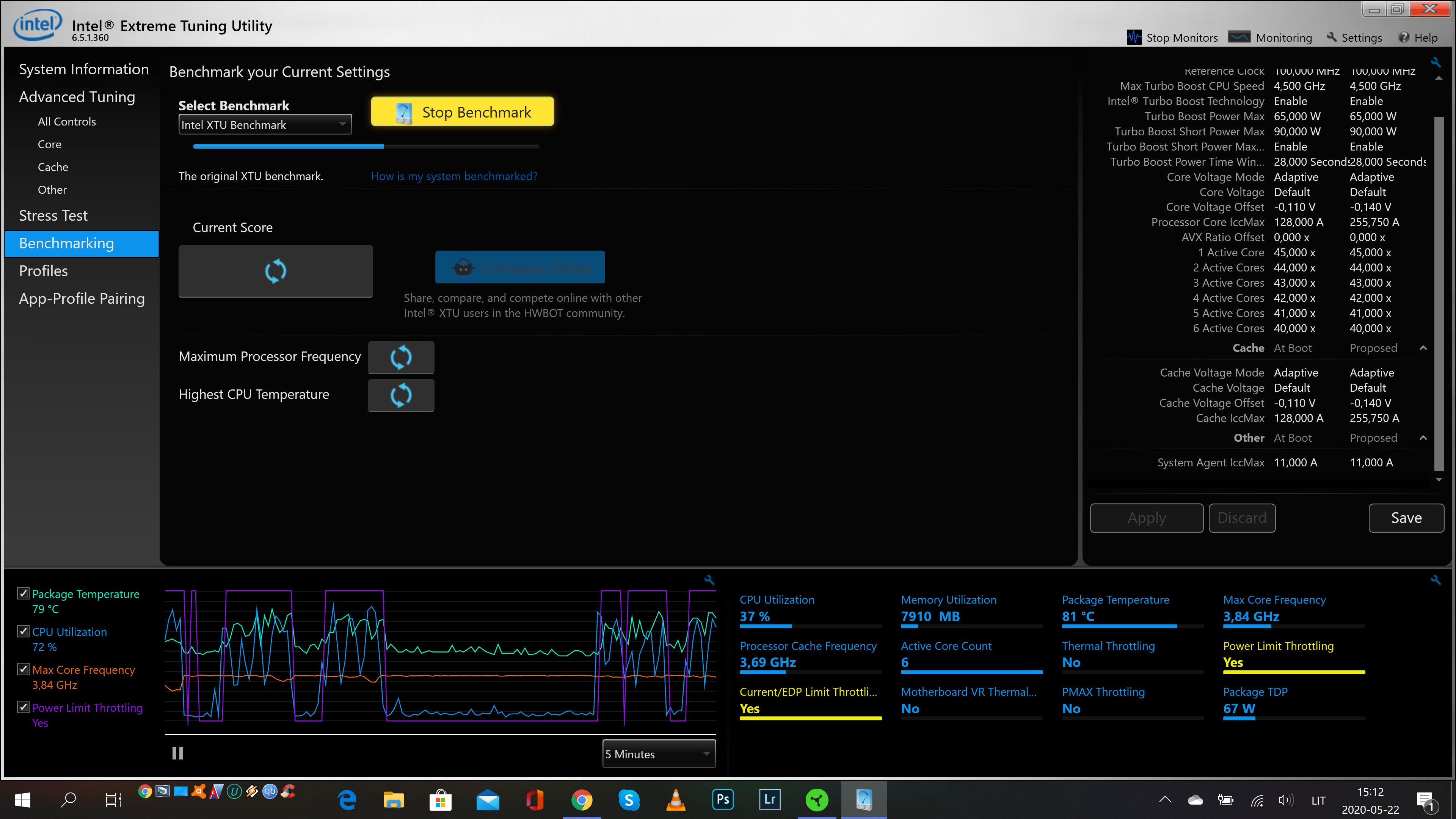This screenshot has height=819, width=1456.
Task: Click the LIT language indicator
Action: point(1318,800)
